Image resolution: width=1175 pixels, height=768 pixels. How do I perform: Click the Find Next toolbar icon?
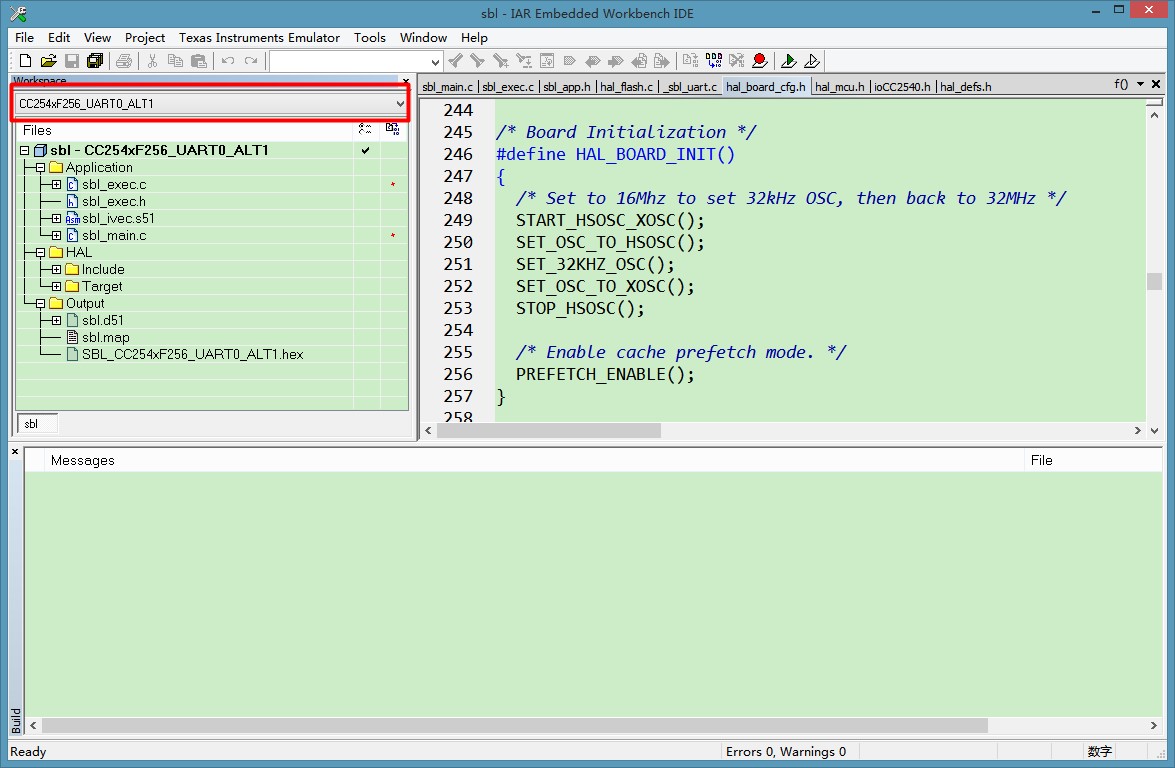[x=477, y=61]
